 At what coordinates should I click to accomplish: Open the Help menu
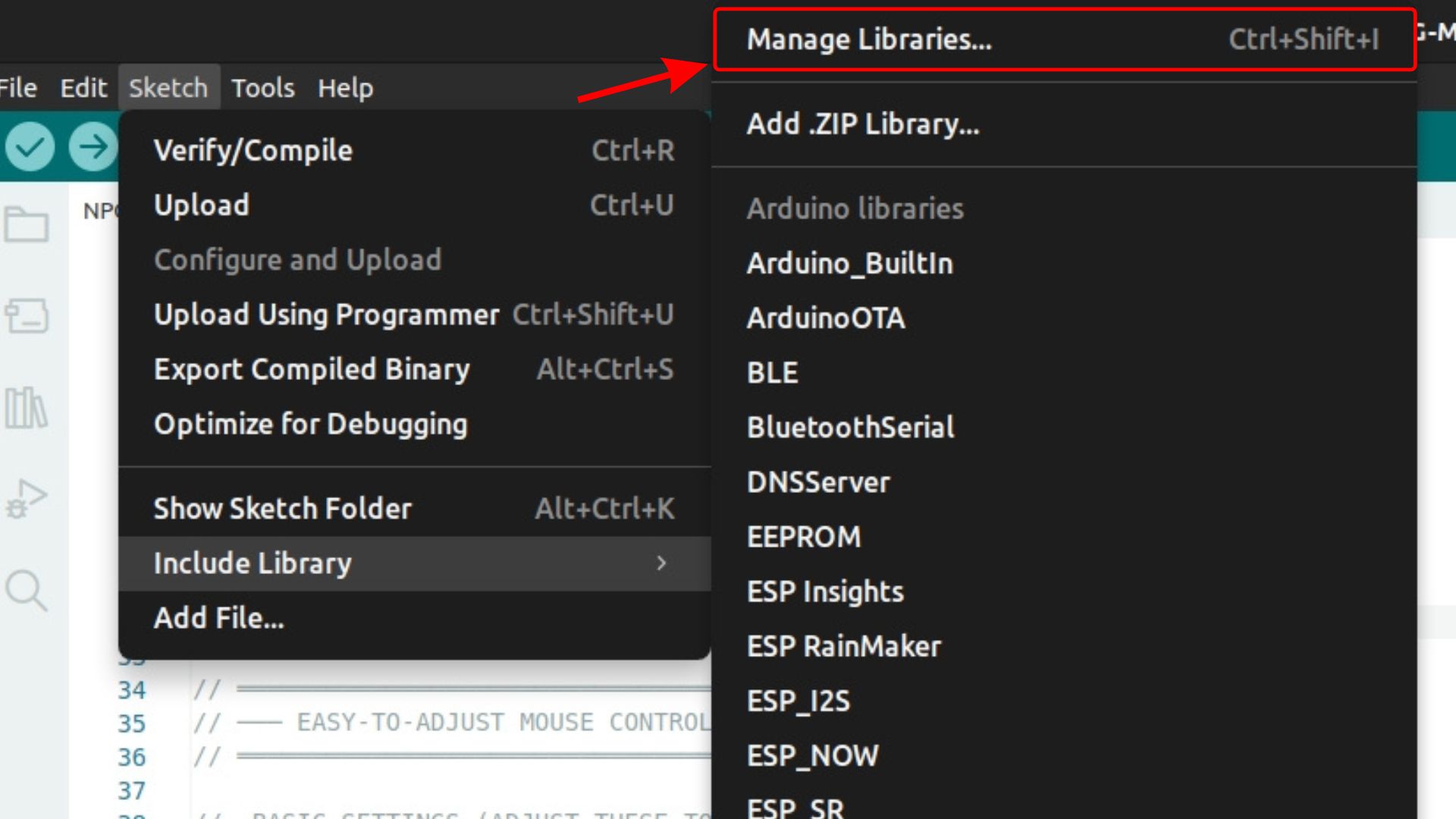click(x=345, y=88)
